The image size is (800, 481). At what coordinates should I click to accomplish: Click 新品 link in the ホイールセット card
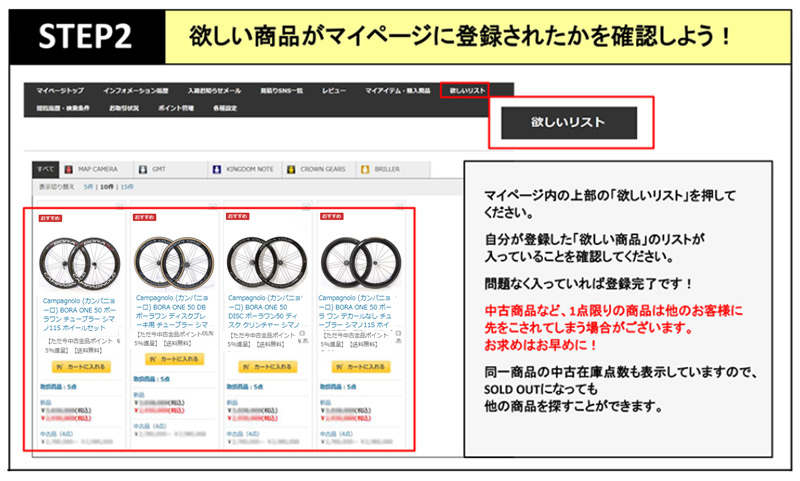(x=46, y=403)
